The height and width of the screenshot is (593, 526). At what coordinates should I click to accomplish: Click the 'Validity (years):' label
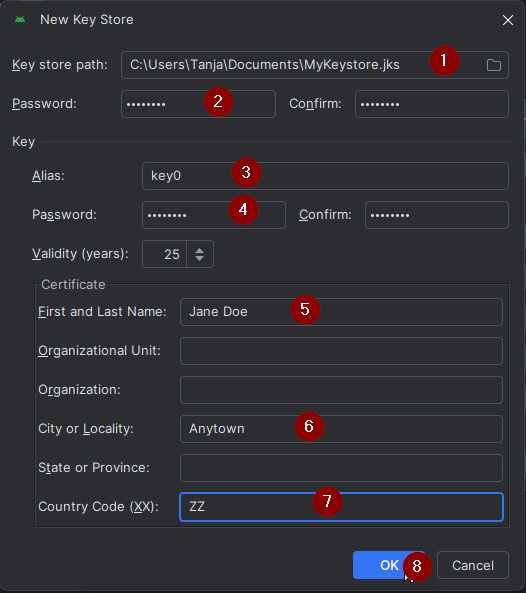[80, 253]
